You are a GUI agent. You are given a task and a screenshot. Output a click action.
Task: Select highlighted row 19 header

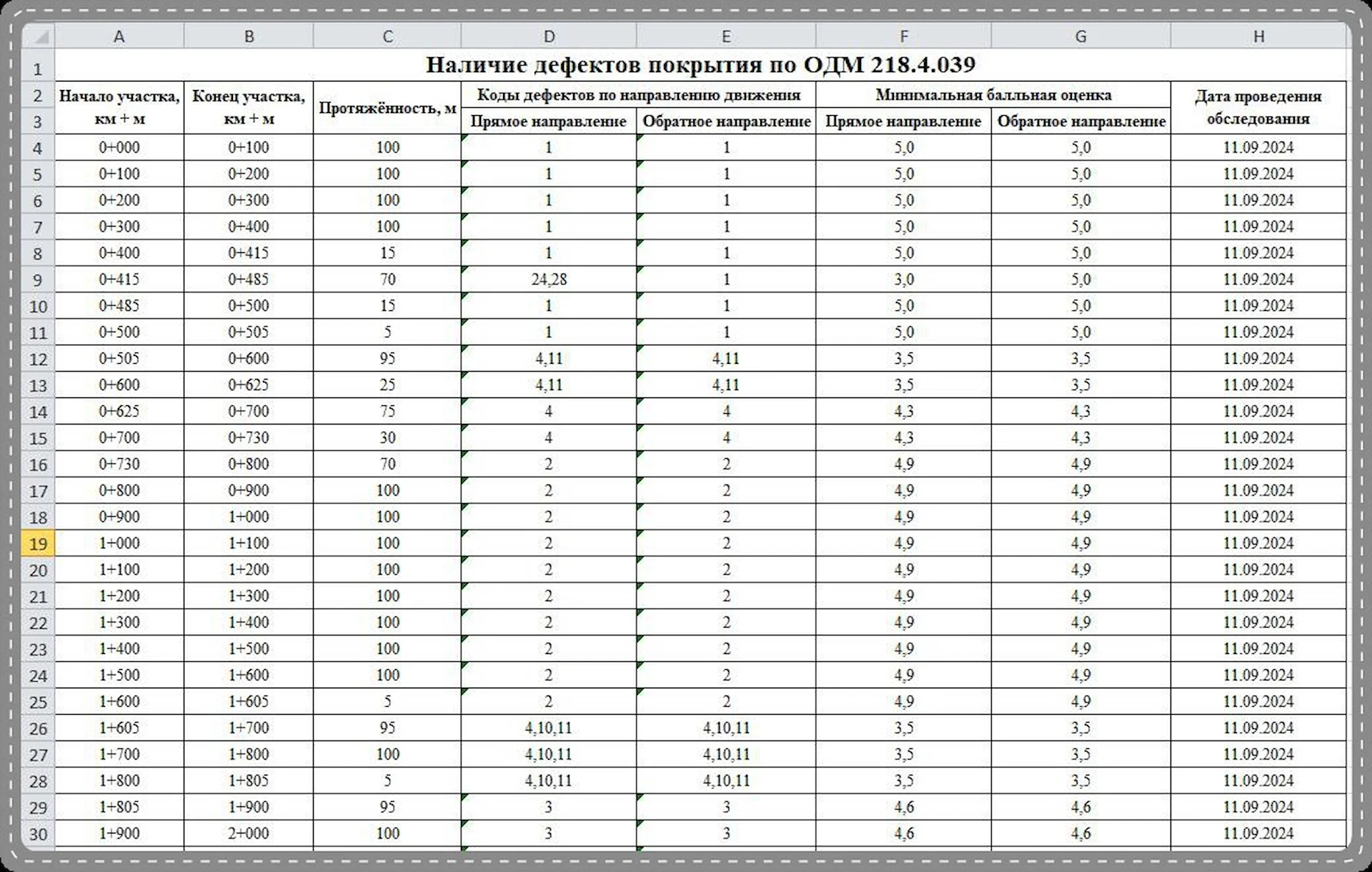pos(38,544)
